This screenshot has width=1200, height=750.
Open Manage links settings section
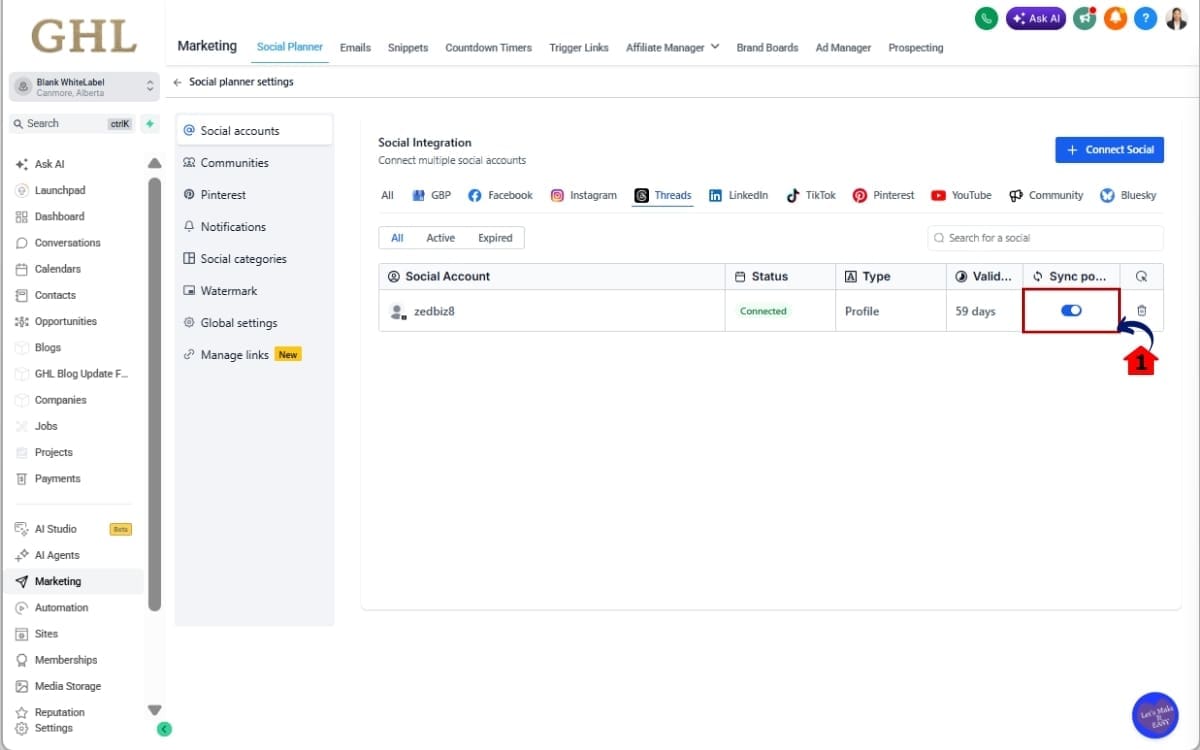tap(254, 355)
